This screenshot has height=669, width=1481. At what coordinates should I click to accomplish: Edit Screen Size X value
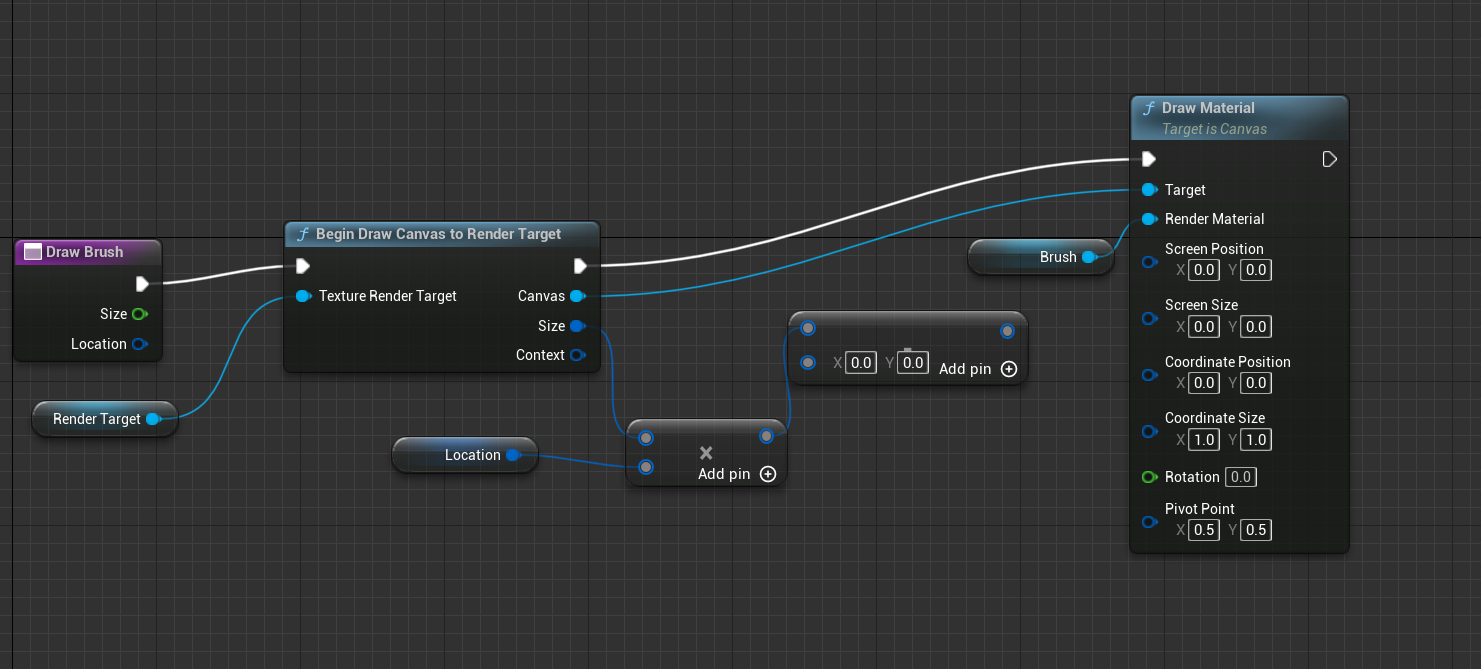click(1205, 326)
